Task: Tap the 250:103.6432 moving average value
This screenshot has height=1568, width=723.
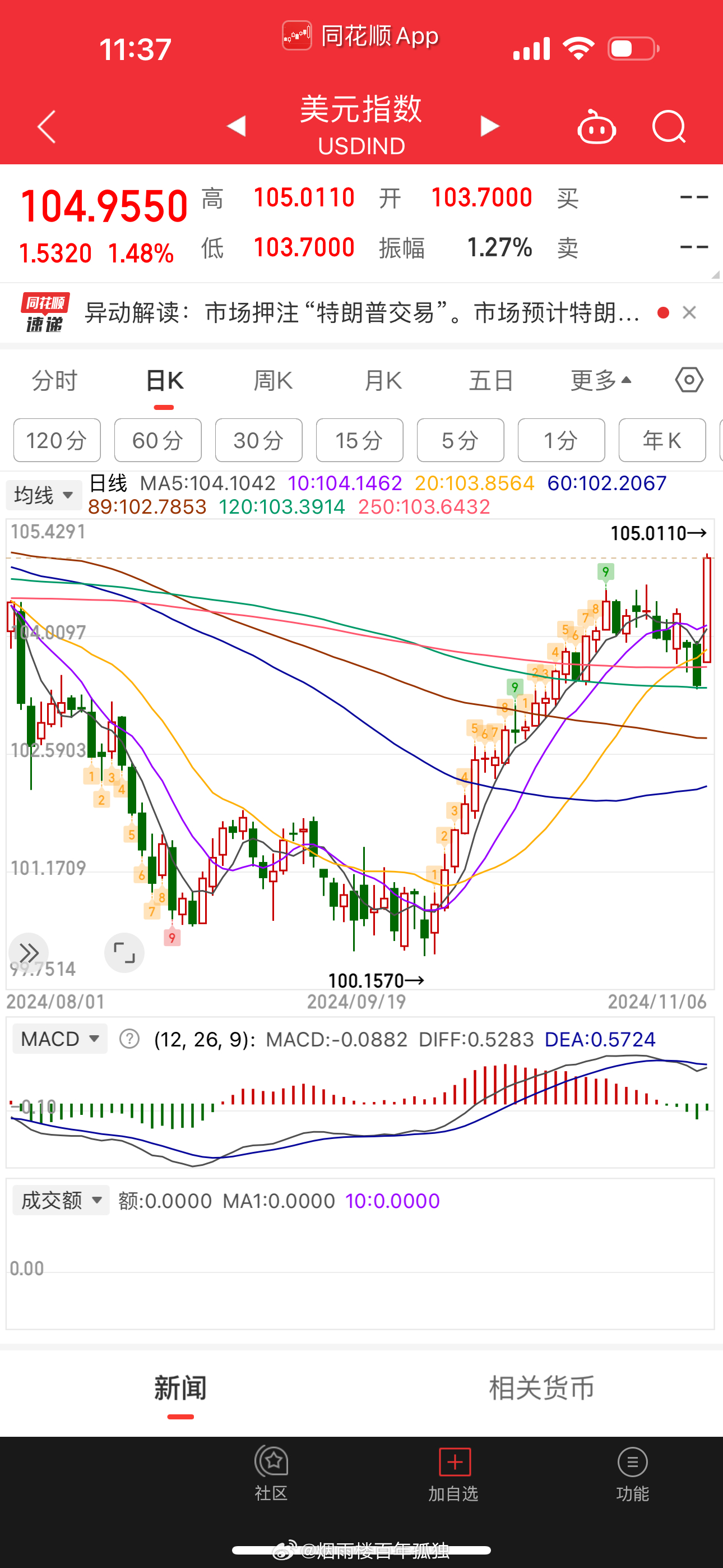Action: [x=424, y=506]
